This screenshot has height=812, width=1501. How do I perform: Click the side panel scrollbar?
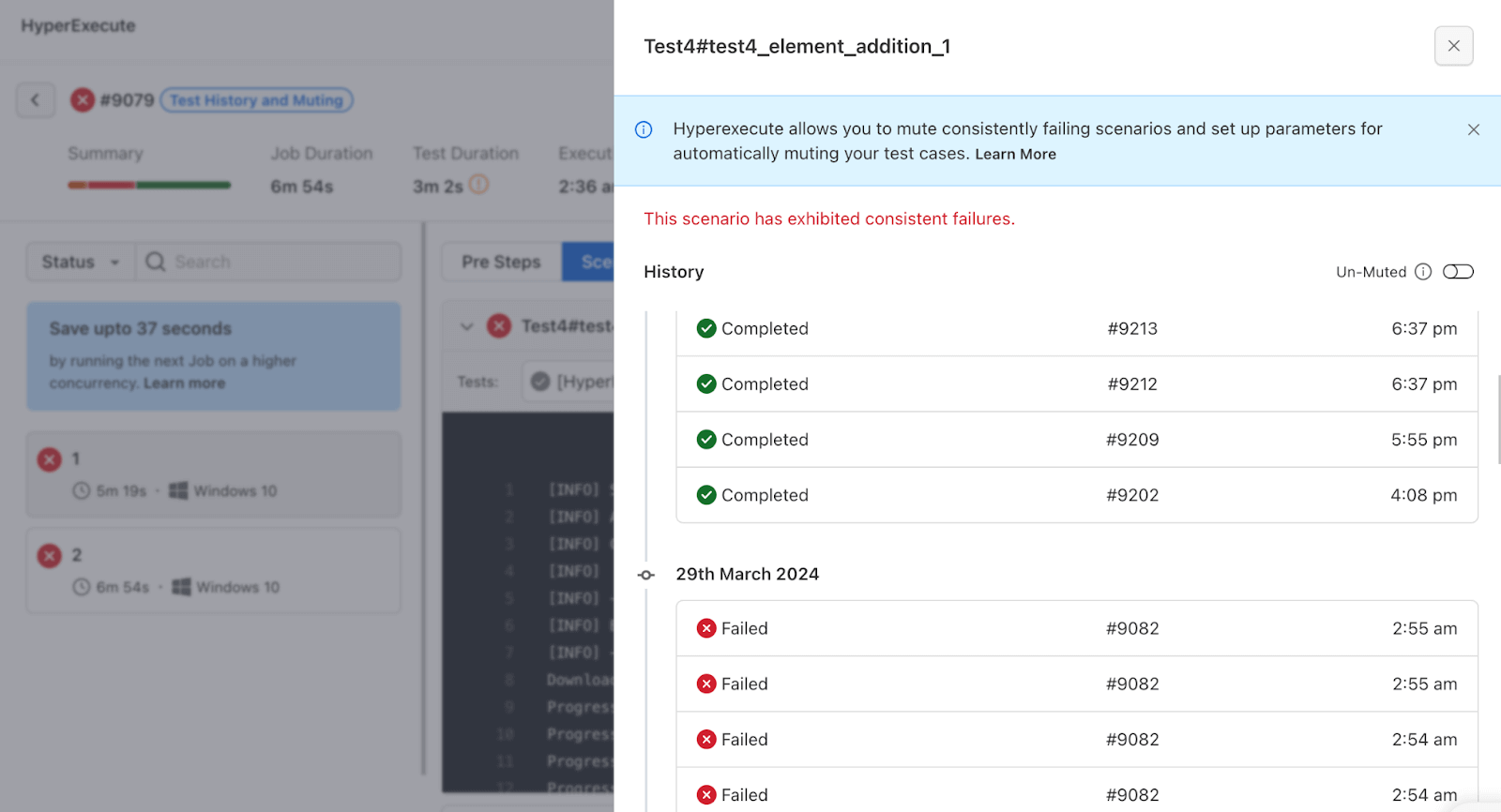pyautogui.click(x=1498, y=419)
